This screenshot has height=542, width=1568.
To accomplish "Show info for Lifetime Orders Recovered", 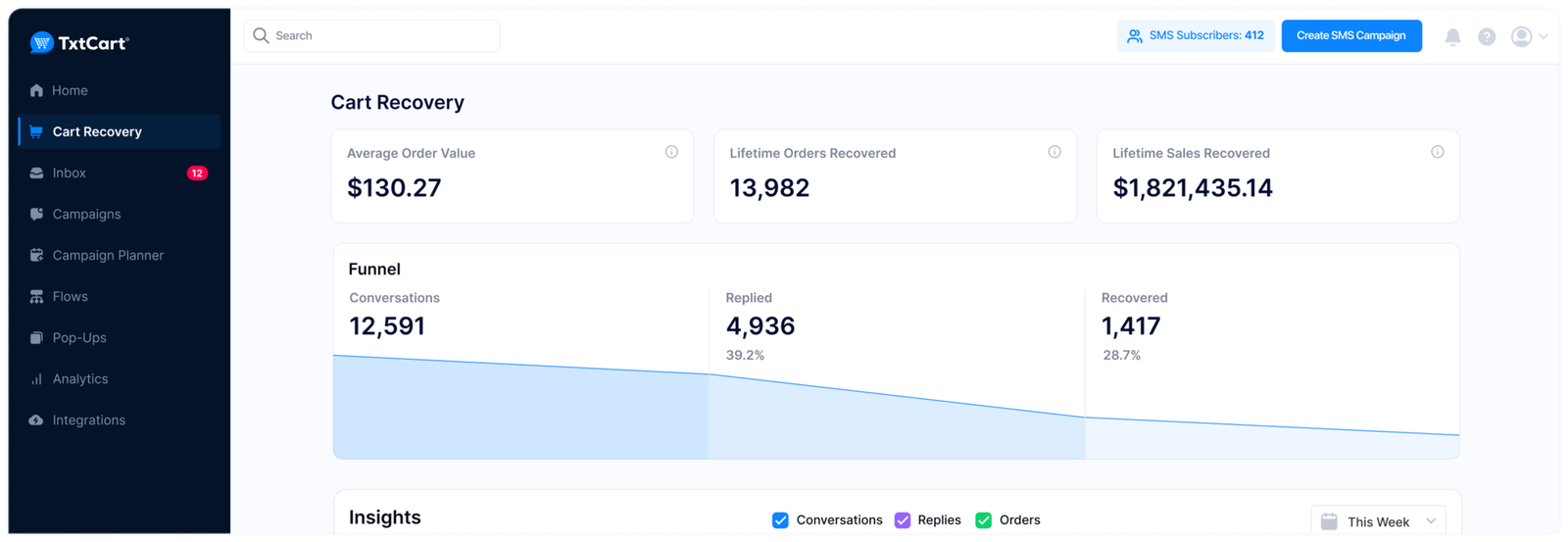I will tap(1054, 152).
